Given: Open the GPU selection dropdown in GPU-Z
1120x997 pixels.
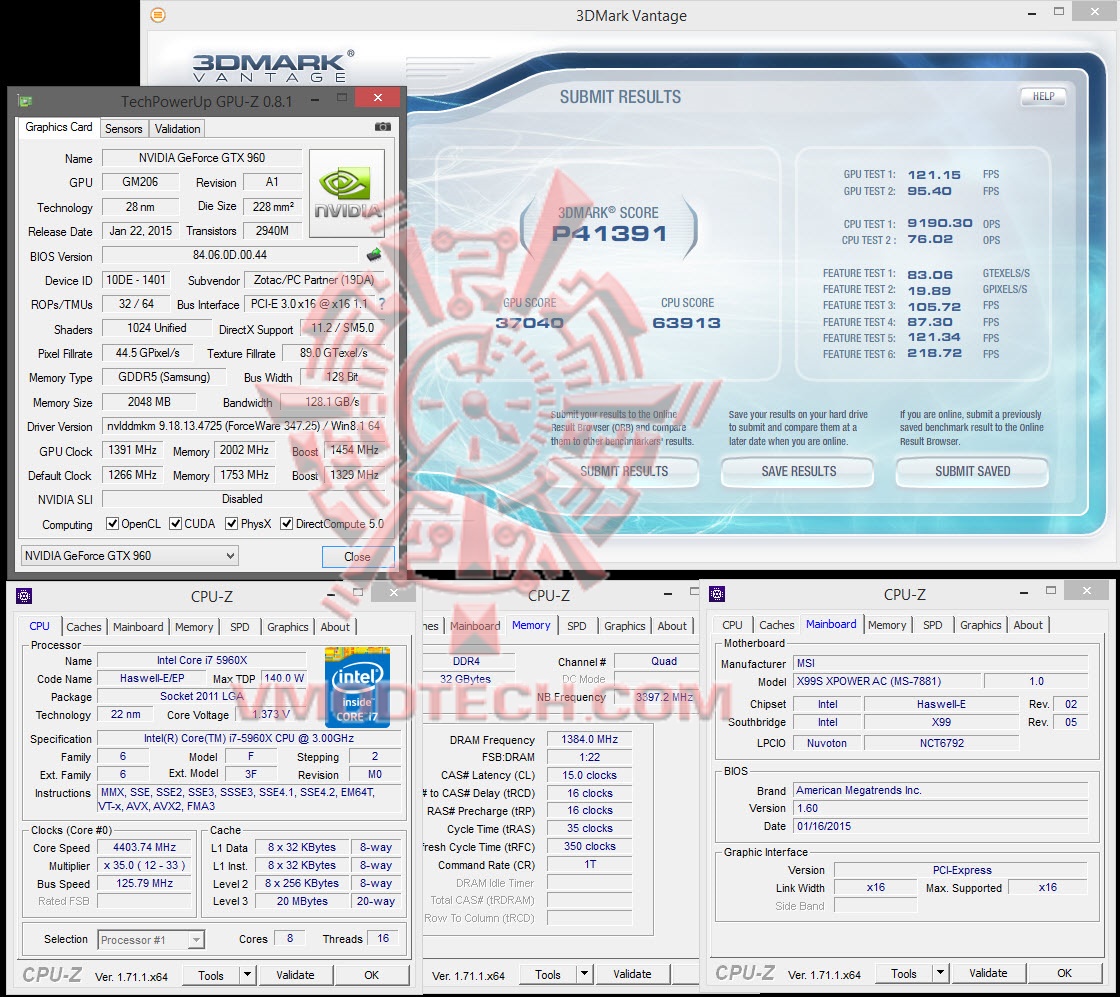Looking at the screenshot, I should point(129,556).
